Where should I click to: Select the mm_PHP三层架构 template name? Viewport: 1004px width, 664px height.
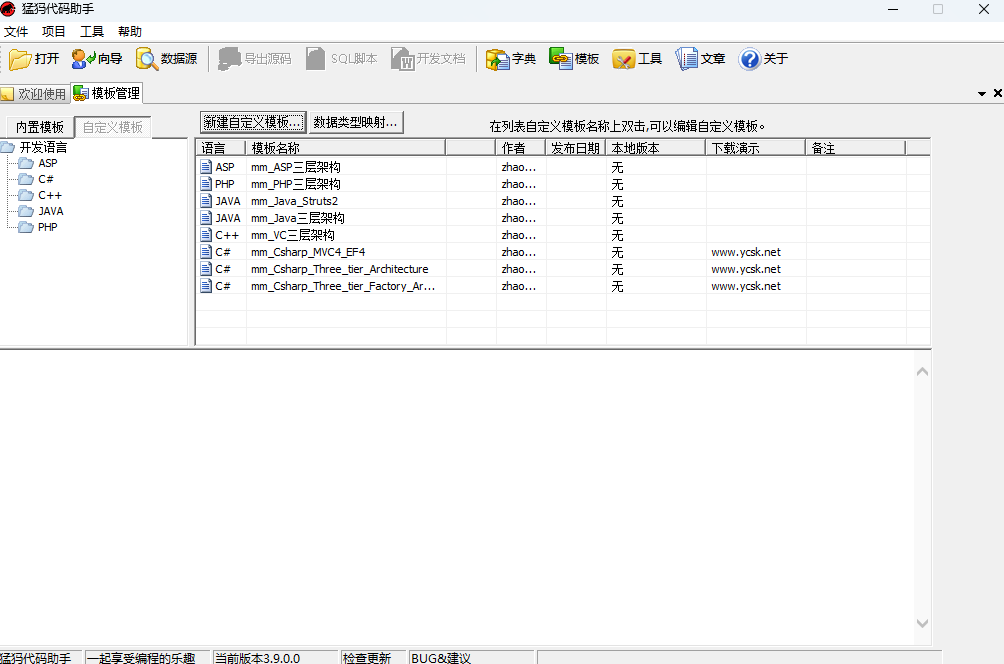point(296,184)
